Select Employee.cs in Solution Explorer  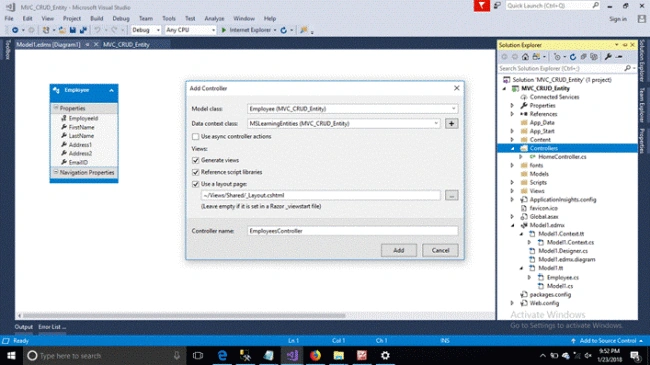click(563, 277)
